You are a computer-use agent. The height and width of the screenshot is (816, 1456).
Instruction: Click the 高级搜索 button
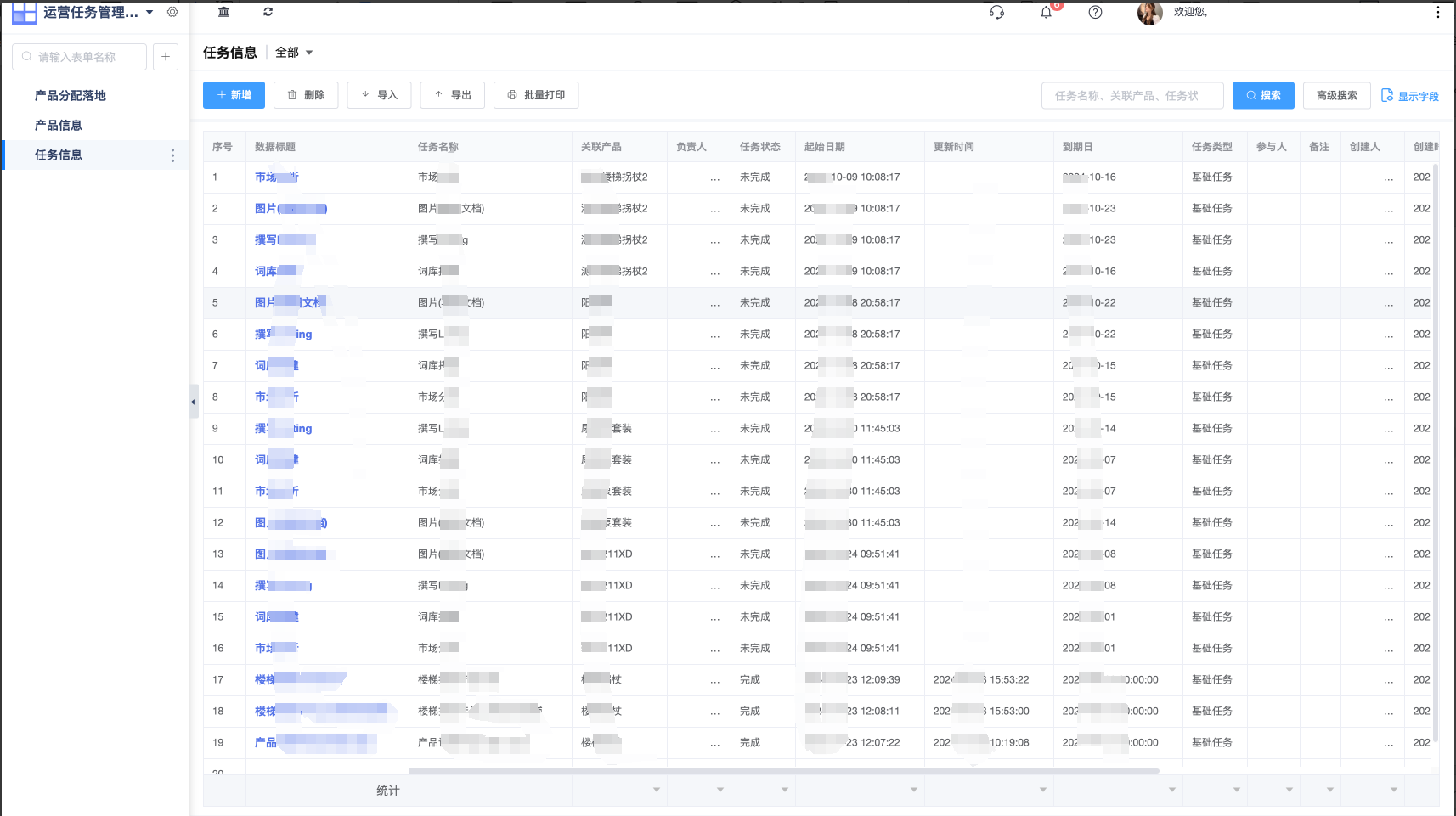coord(1336,95)
